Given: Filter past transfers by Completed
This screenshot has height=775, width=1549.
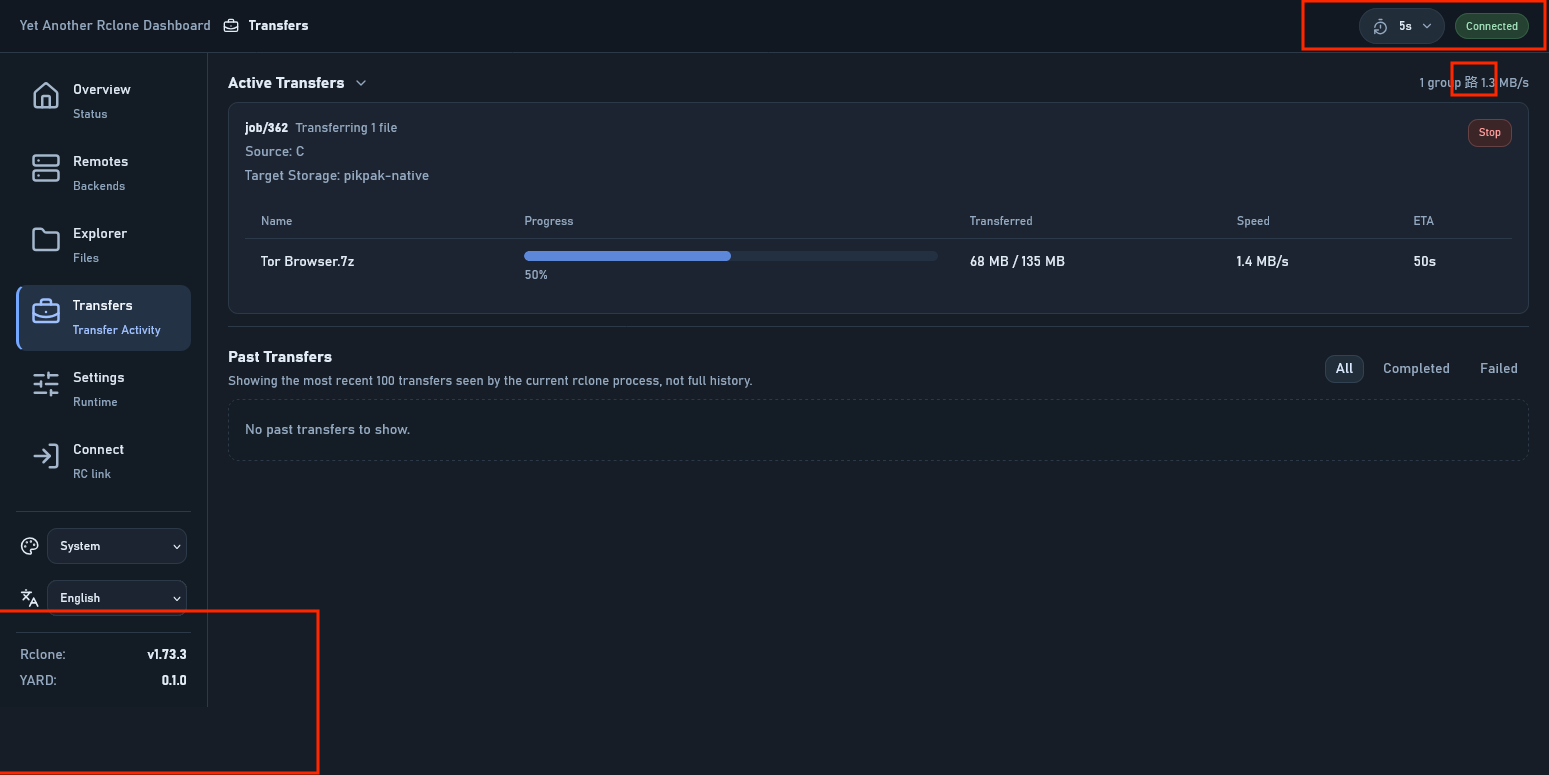Looking at the screenshot, I should (1416, 369).
